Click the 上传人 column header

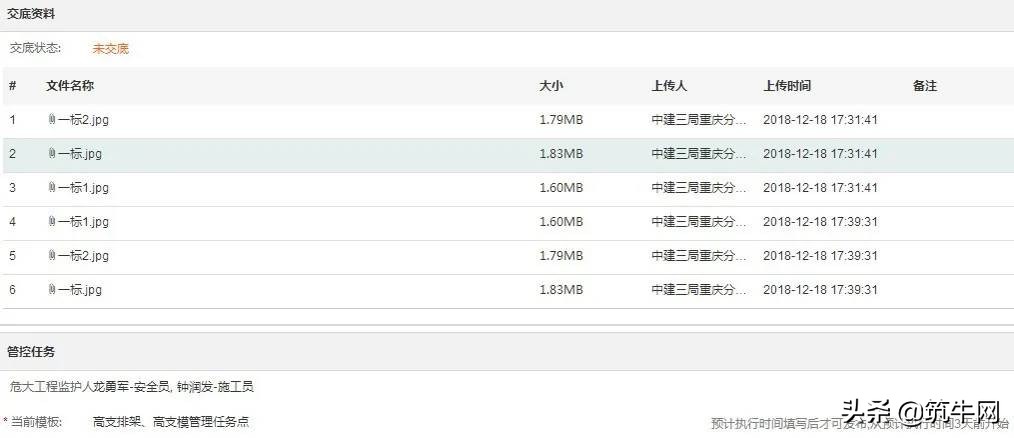(x=669, y=86)
